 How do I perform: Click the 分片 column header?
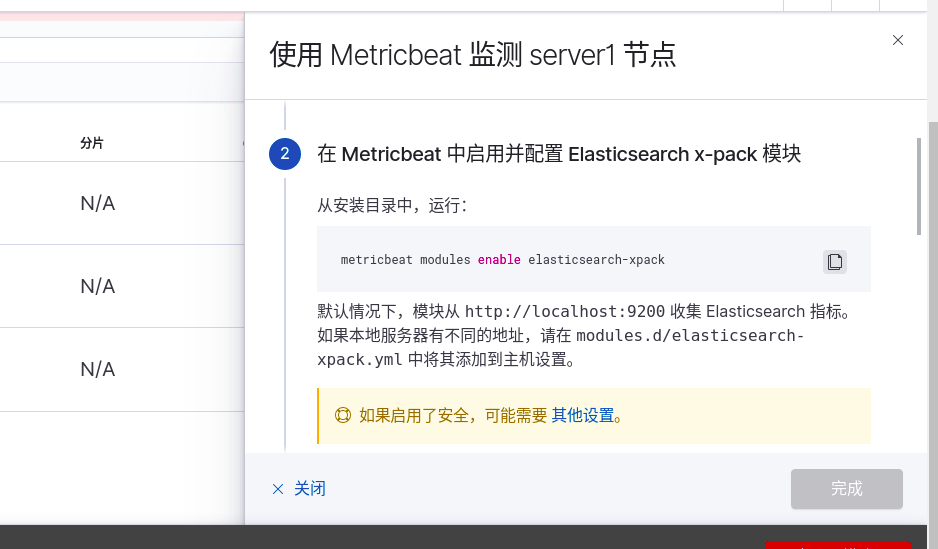click(92, 143)
